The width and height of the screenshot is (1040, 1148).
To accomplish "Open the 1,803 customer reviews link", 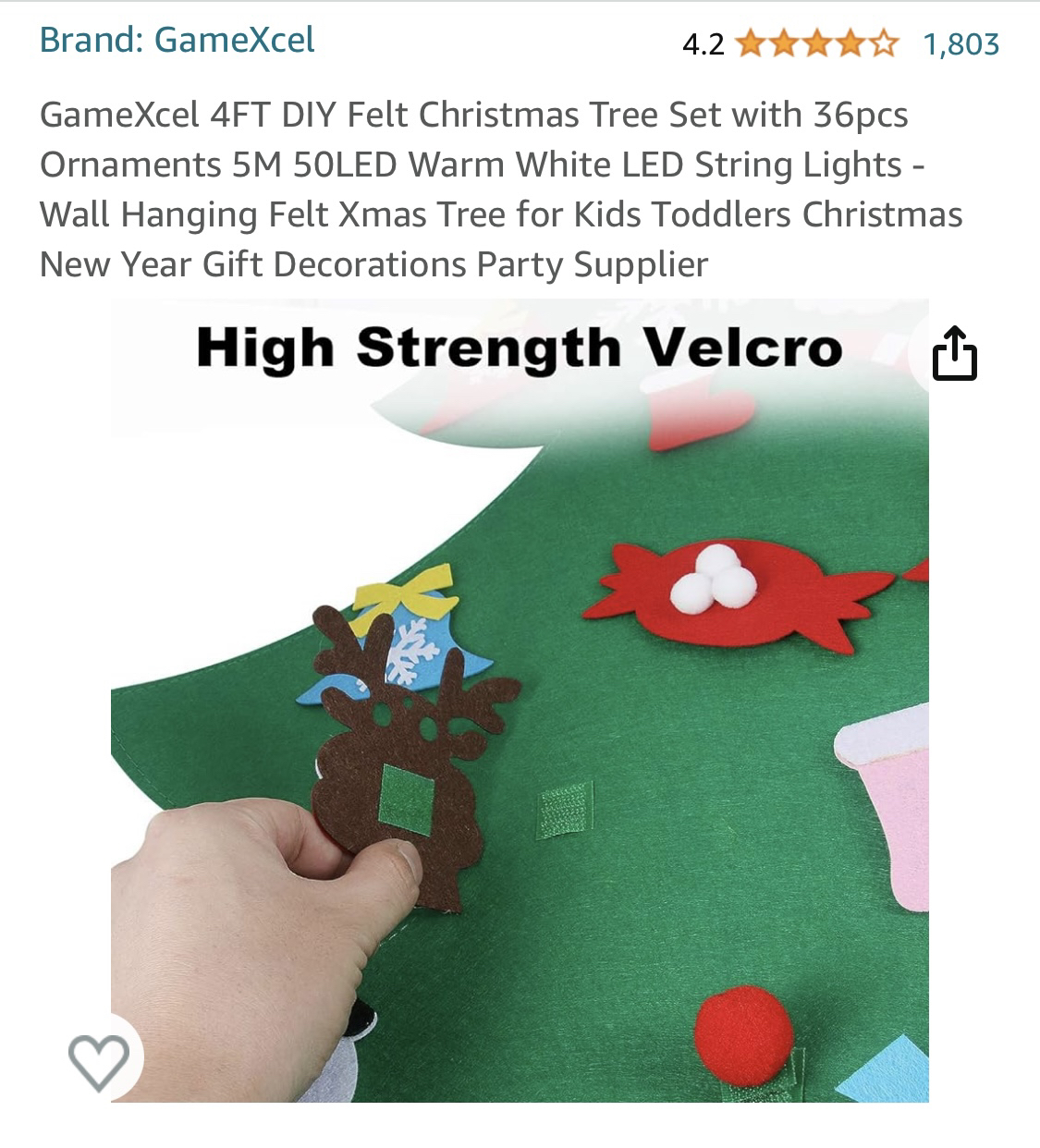I will point(961,43).
